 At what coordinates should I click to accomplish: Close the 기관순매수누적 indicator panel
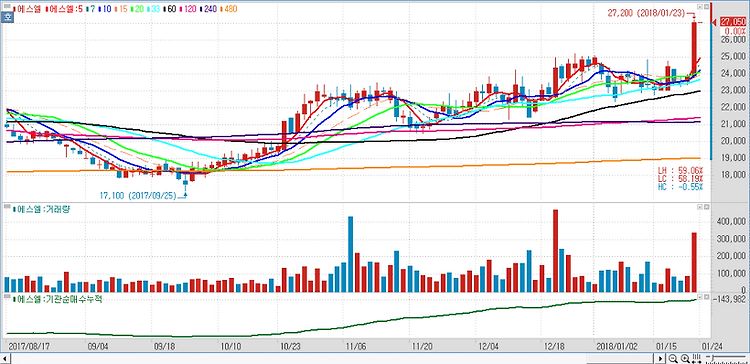(706, 297)
